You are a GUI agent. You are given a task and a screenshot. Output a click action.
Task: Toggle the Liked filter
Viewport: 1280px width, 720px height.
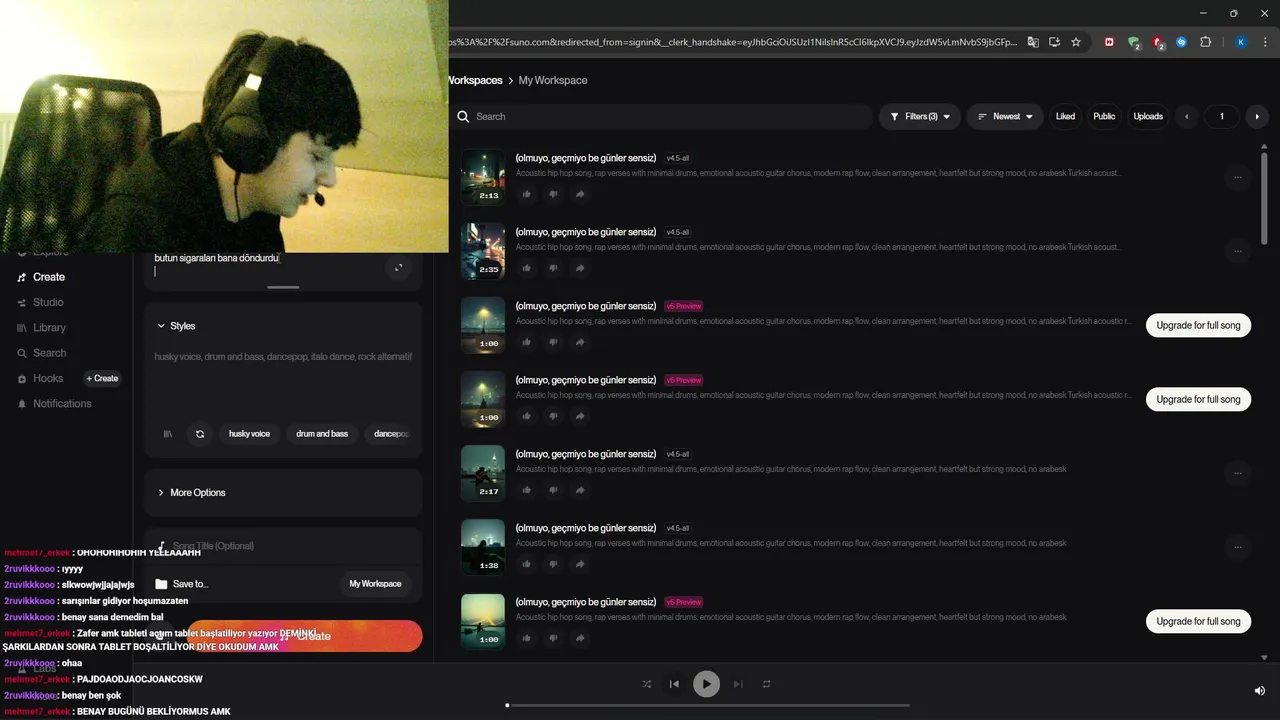click(x=1065, y=117)
